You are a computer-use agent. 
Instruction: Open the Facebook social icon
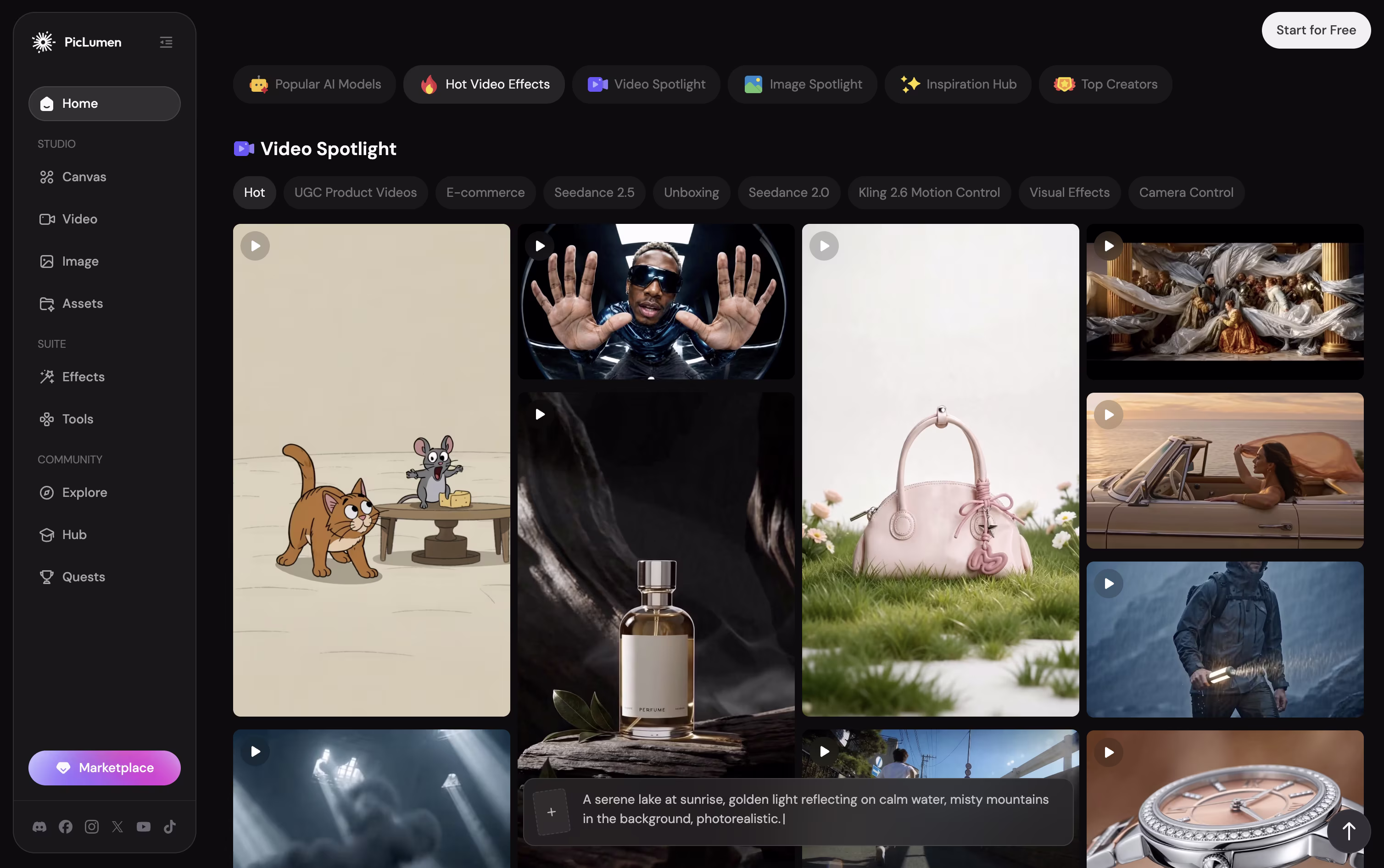[66, 827]
